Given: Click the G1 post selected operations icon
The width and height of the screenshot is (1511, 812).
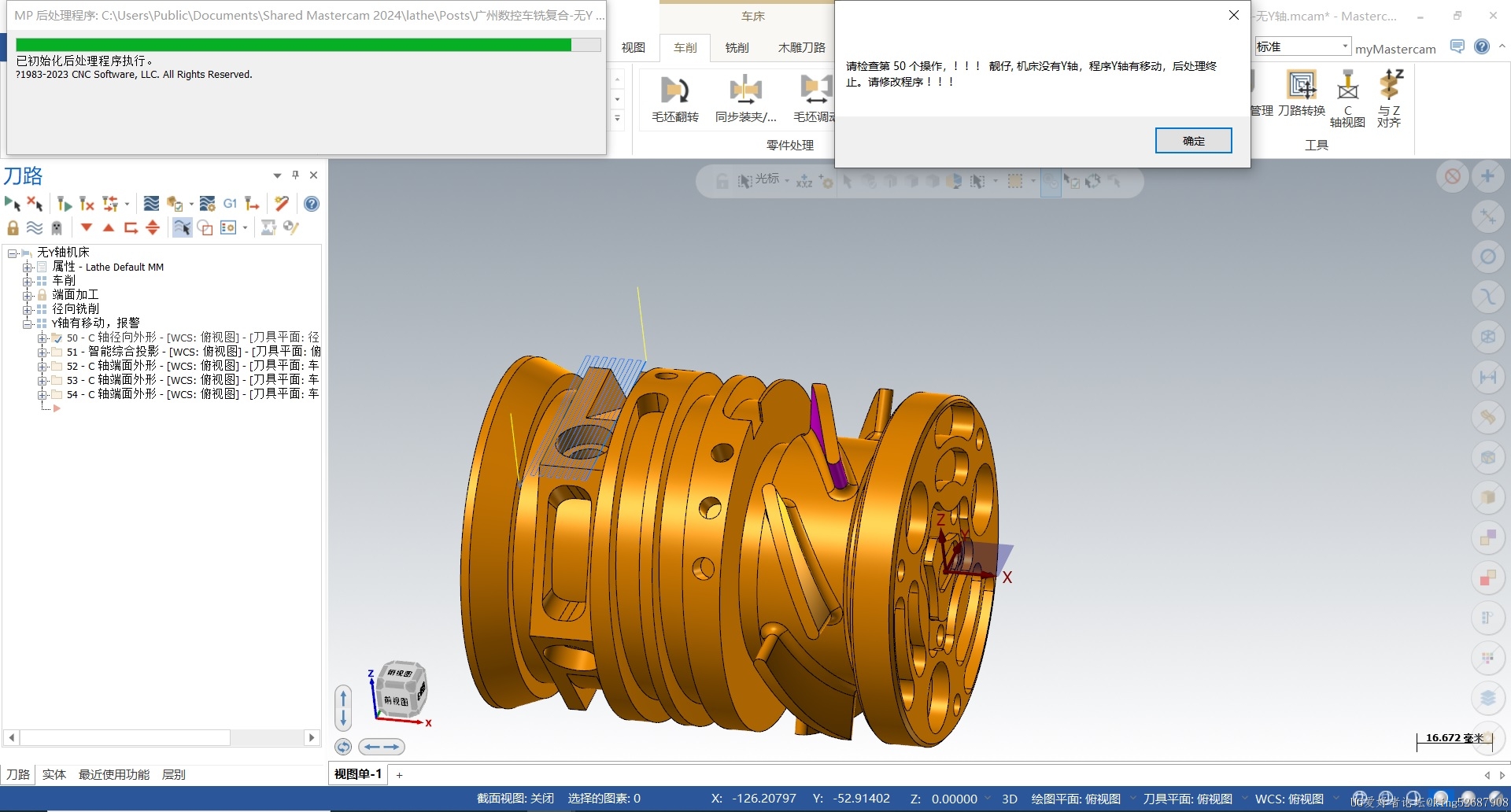Looking at the screenshot, I should [230, 204].
